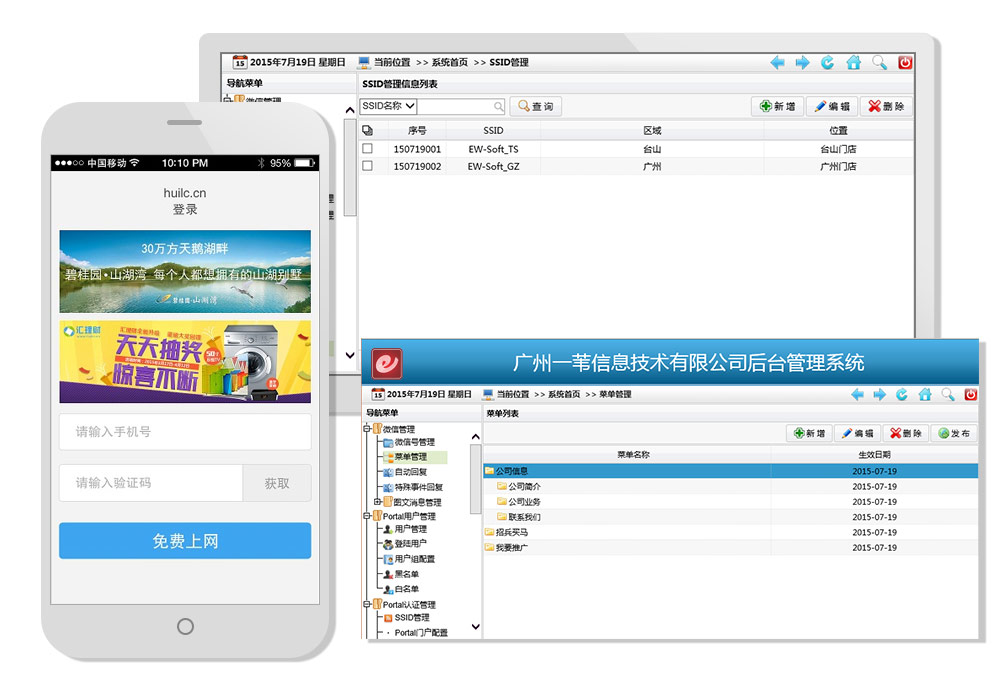Screen dimensions: 1000x696
Task: Tap 天天抽奖 washing machine banner on phone
Action: 186,362
